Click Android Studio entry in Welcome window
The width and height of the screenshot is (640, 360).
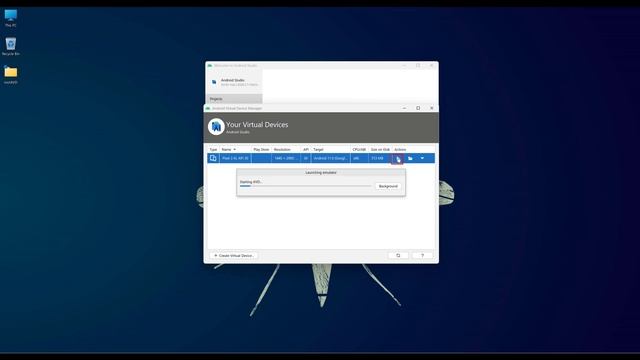tap(234, 82)
